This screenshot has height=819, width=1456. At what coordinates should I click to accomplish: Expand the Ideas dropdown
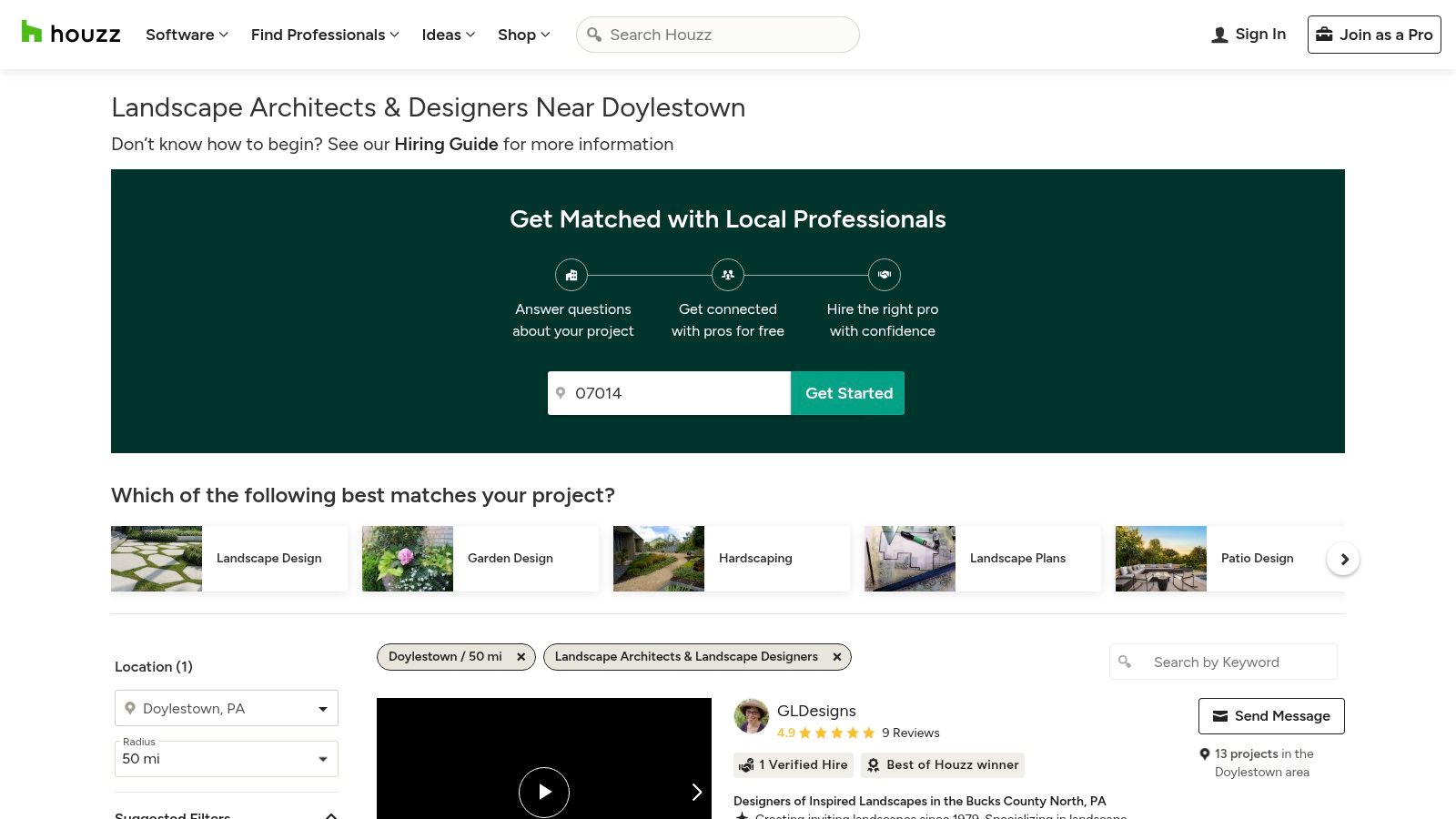click(448, 35)
